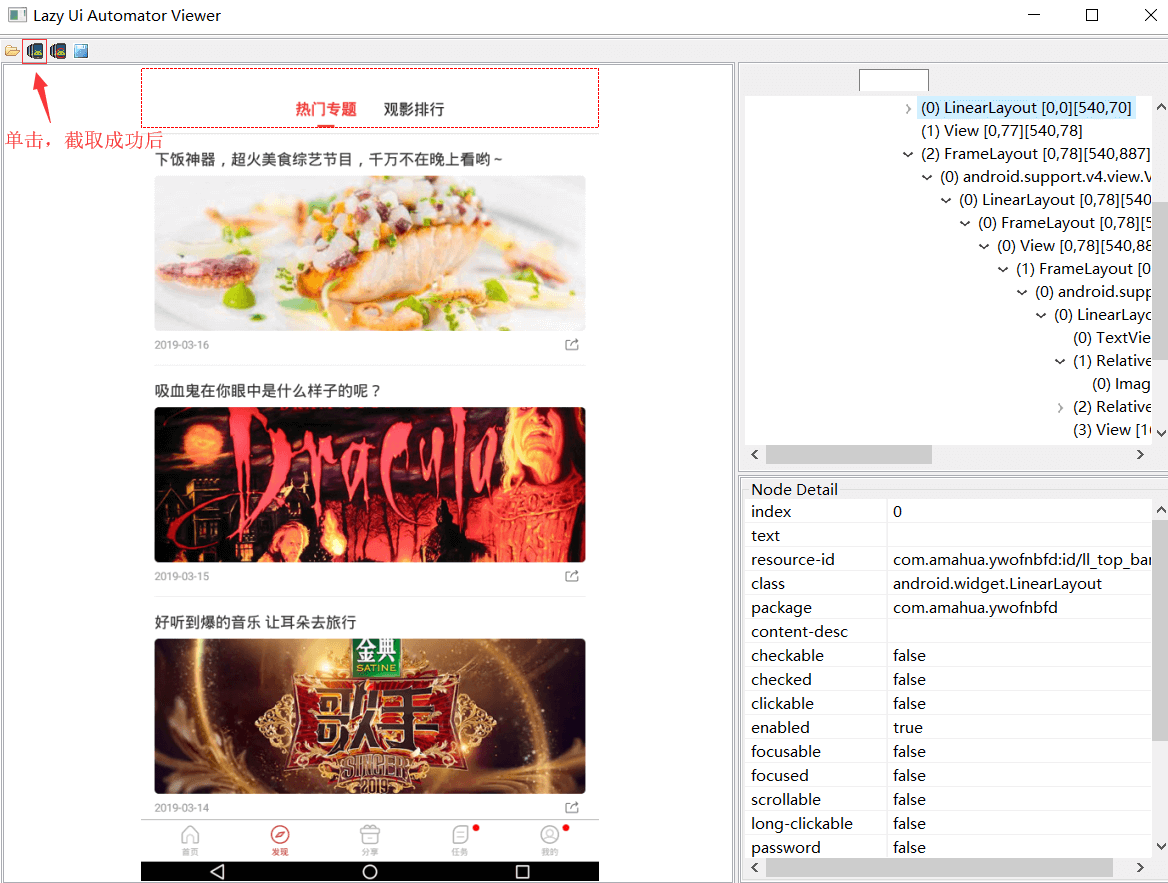
Task: Open the salmon food dish thumbnail
Action: [369, 253]
